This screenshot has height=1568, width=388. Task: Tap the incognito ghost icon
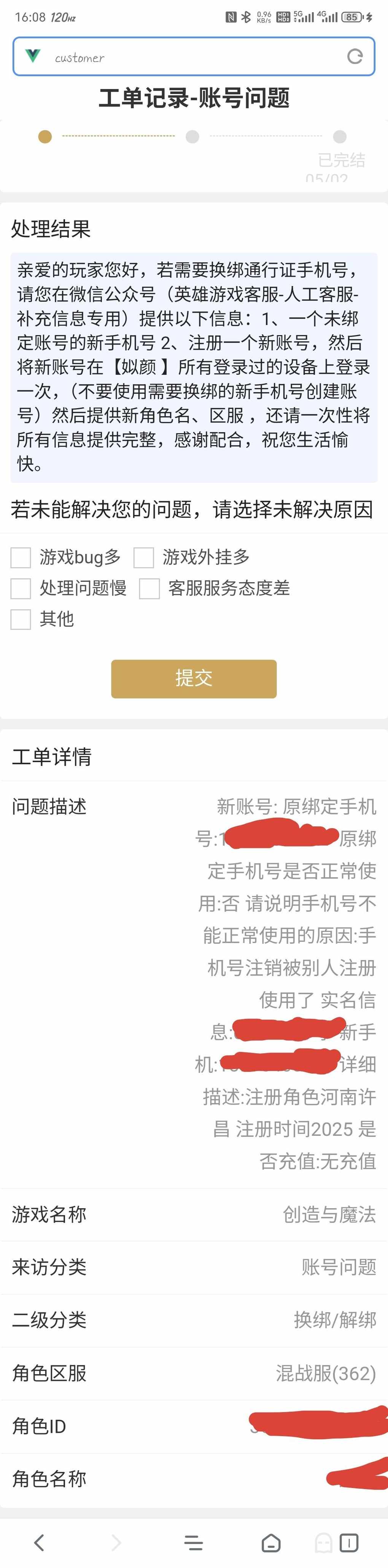[x=324, y=1542]
